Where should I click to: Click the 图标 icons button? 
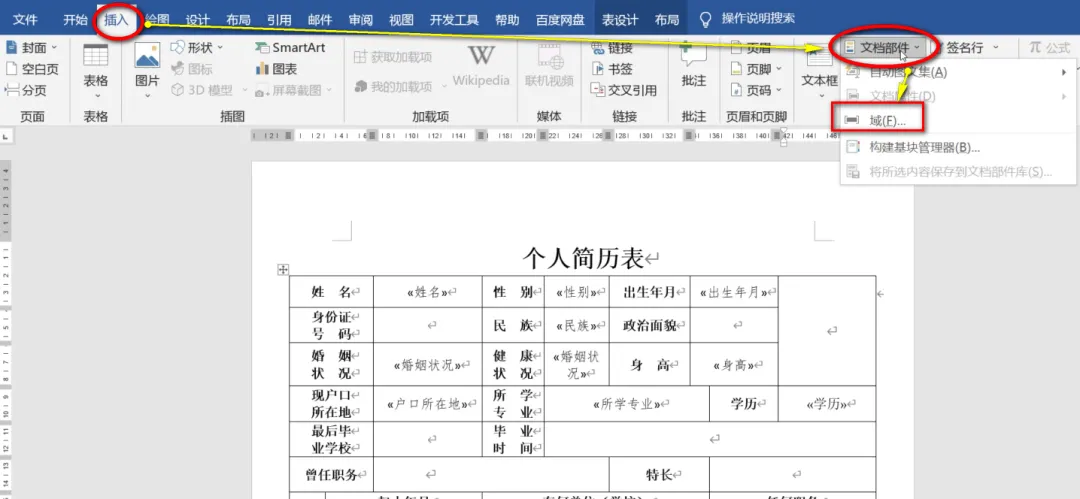click(x=191, y=69)
